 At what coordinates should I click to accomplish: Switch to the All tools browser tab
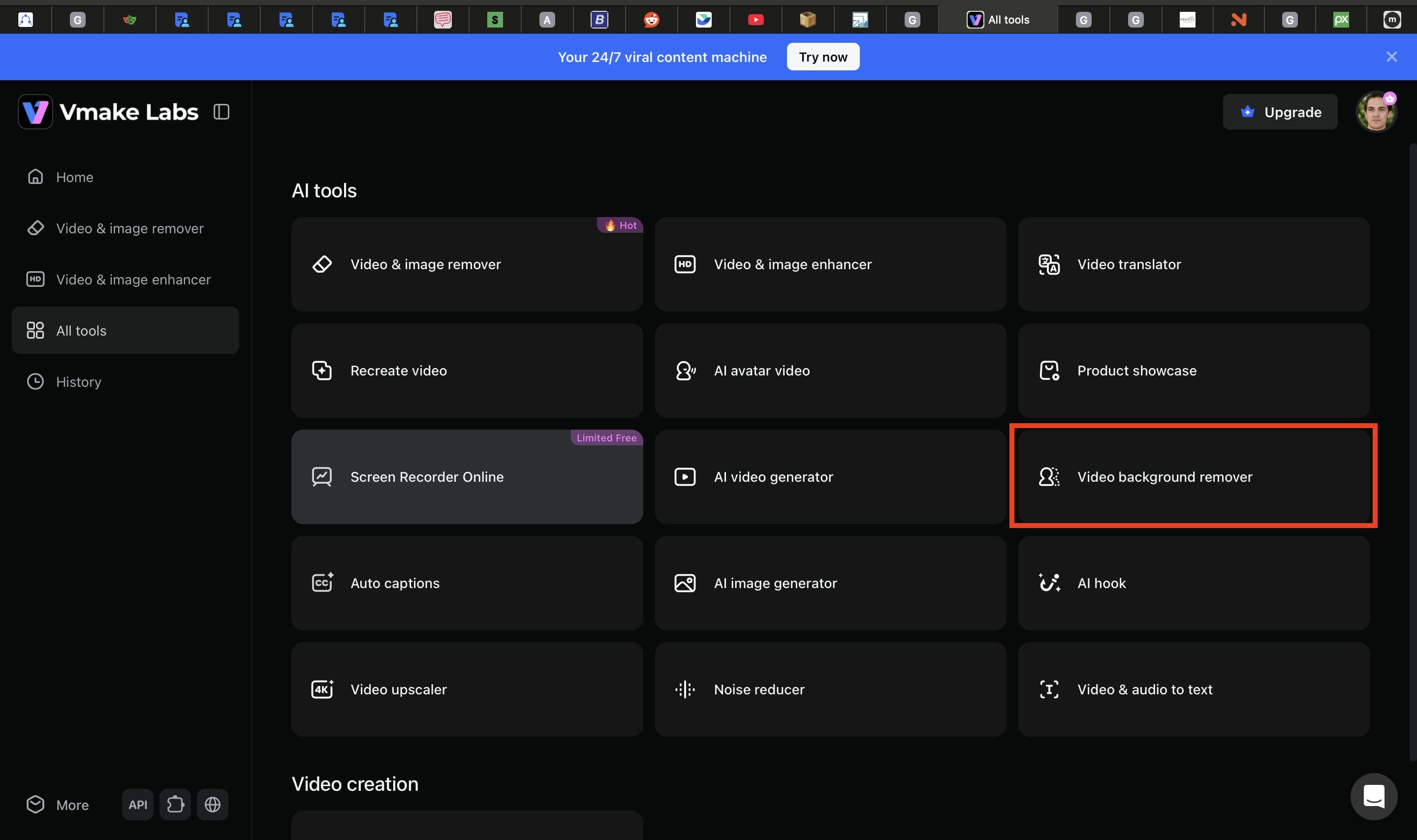pyautogui.click(x=998, y=20)
